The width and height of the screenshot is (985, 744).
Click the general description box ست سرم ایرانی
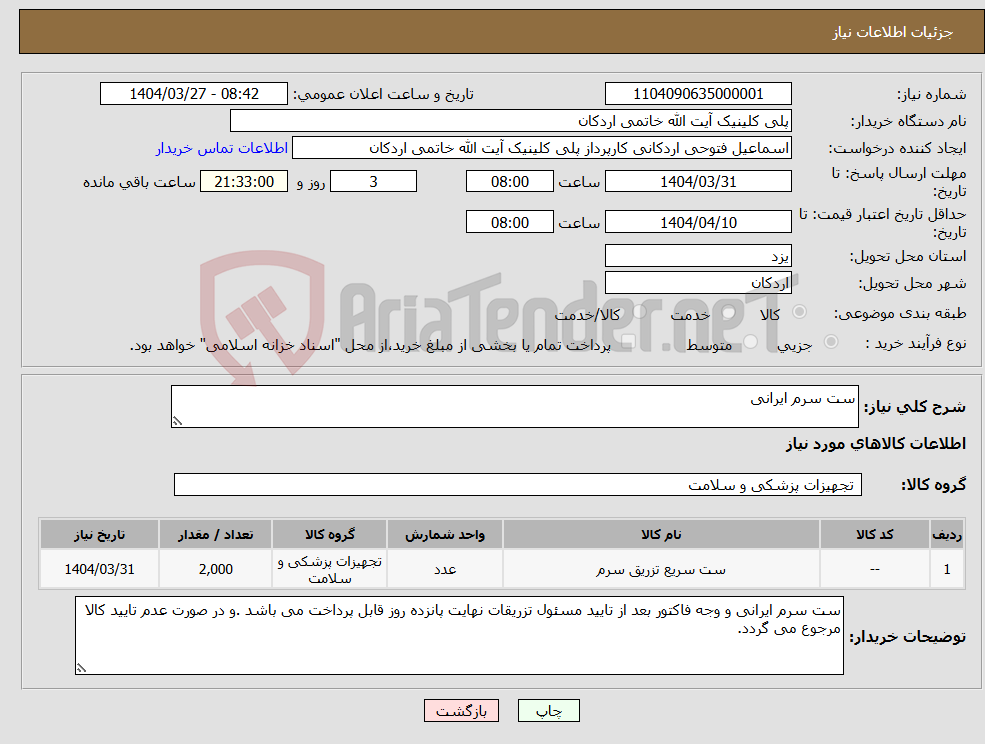pos(514,407)
